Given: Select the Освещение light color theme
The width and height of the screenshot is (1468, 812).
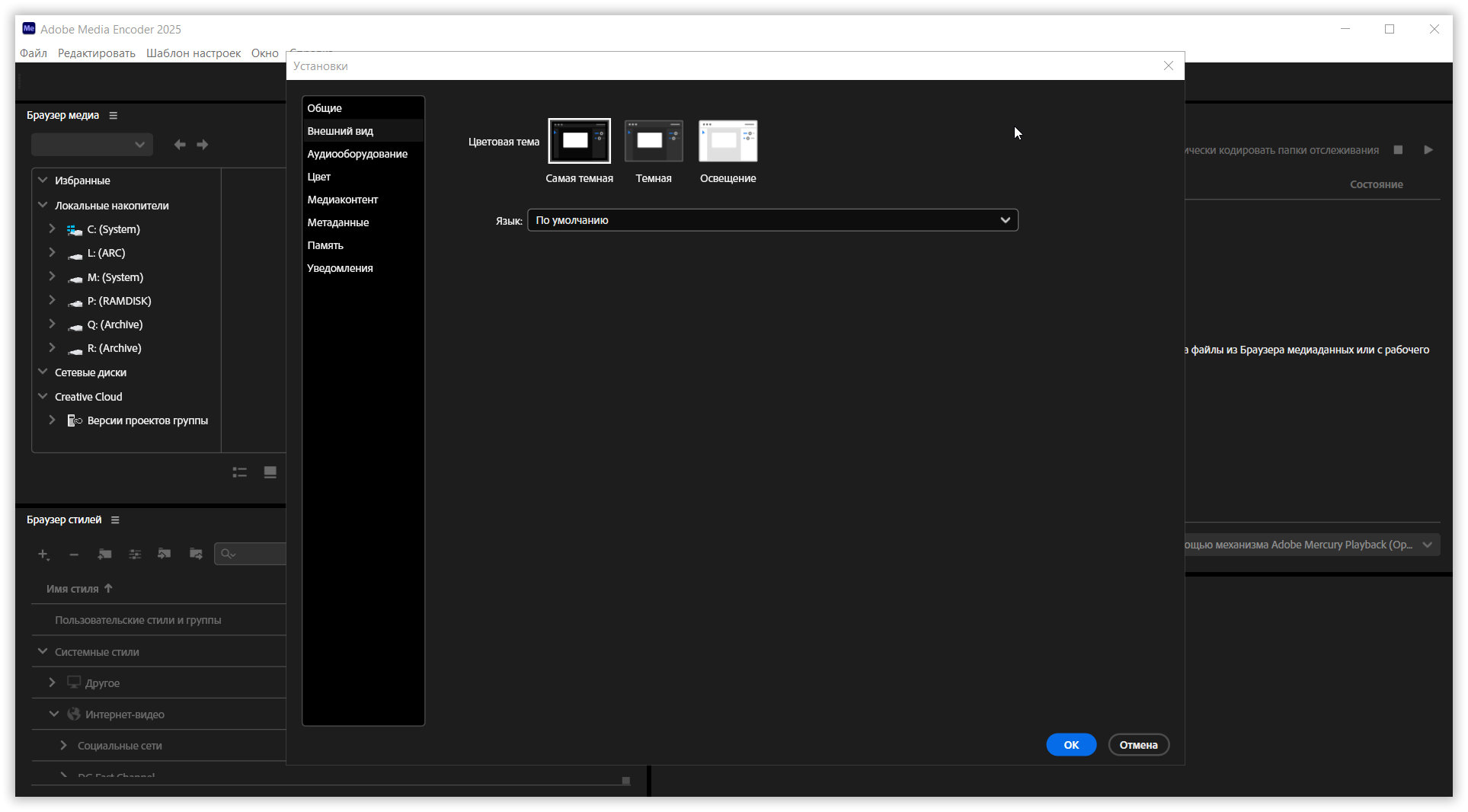Looking at the screenshot, I should pyautogui.click(x=728, y=141).
